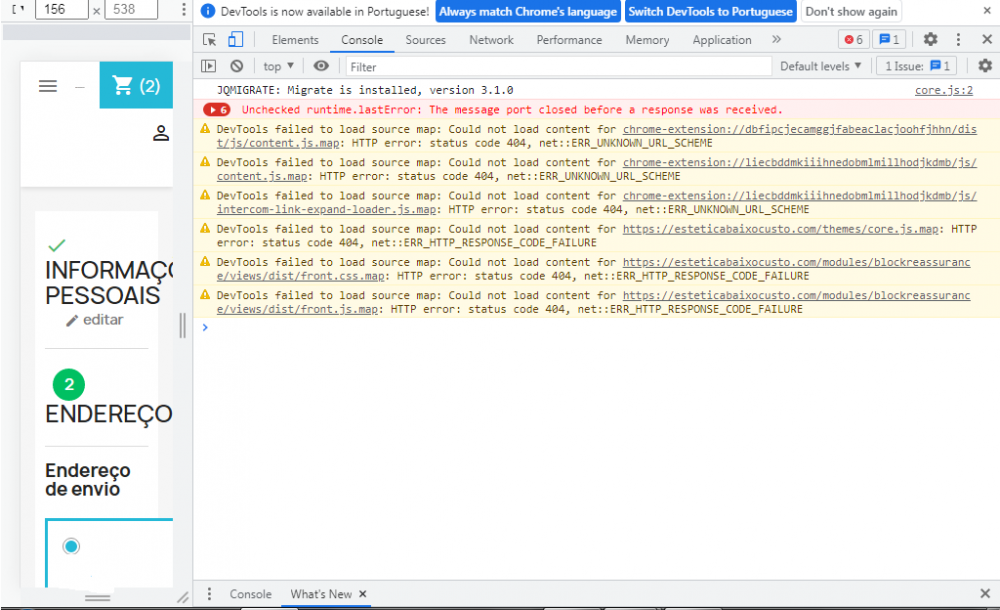The width and height of the screenshot is (1000, 610).
Task: Close the bottom drawer
Action: (x=985, y=593)
